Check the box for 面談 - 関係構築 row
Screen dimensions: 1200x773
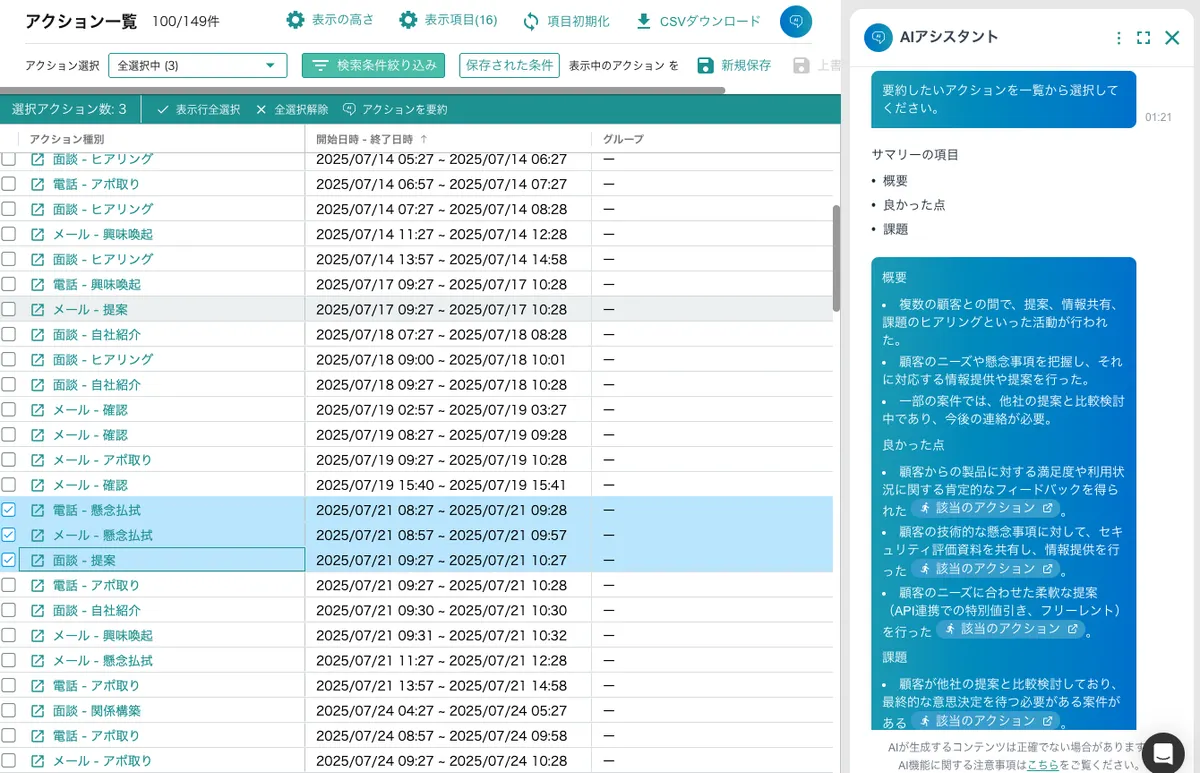click(x=9, y=711)
